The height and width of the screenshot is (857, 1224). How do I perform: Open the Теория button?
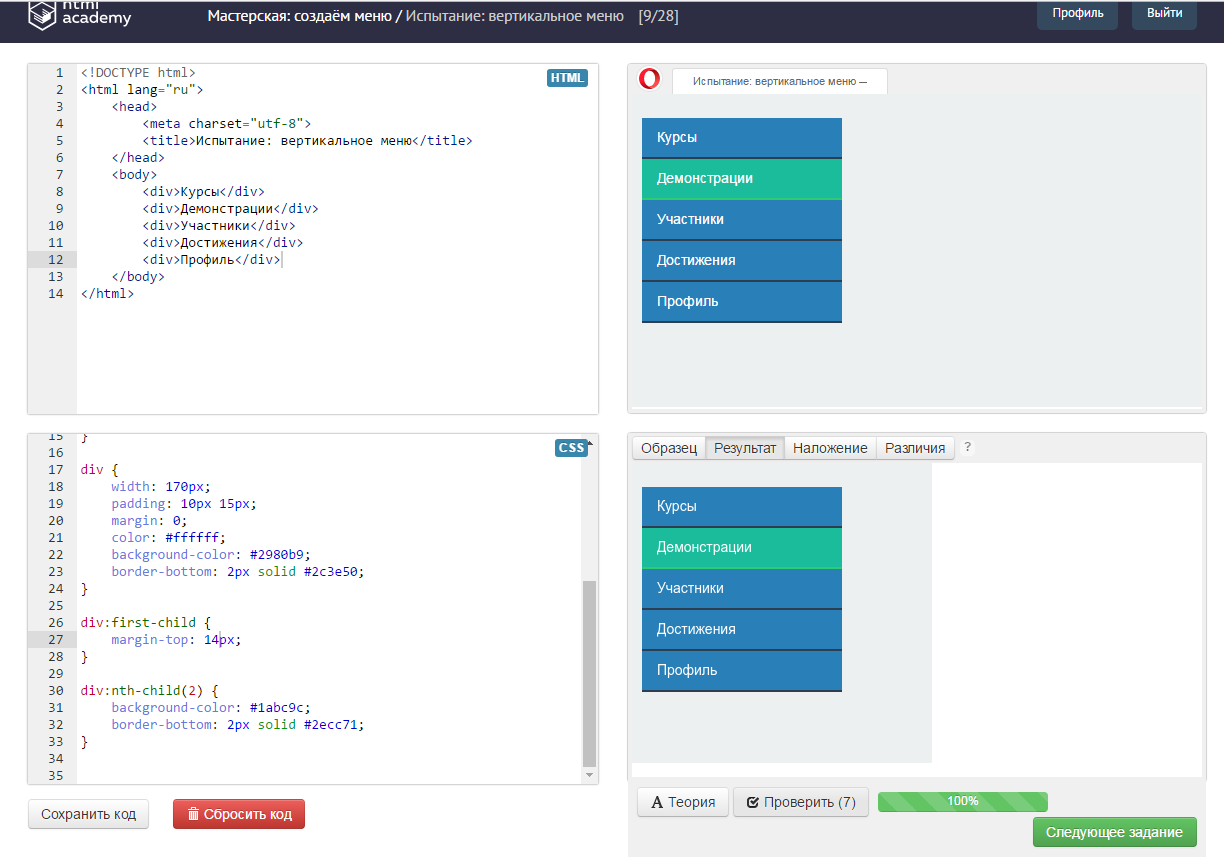click(683, 802)
